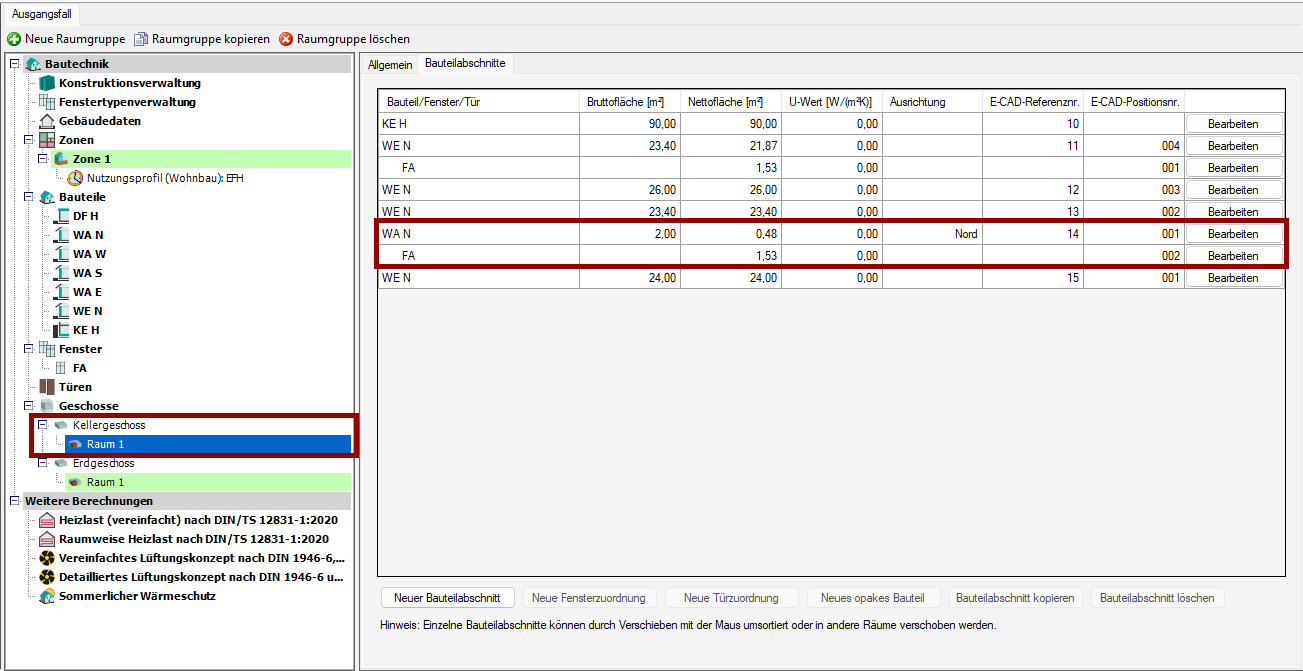Select the Detailliertes Lüftungskonzept entry
The width and height of the screenshot is (1303, 671).
pos(201,577)
